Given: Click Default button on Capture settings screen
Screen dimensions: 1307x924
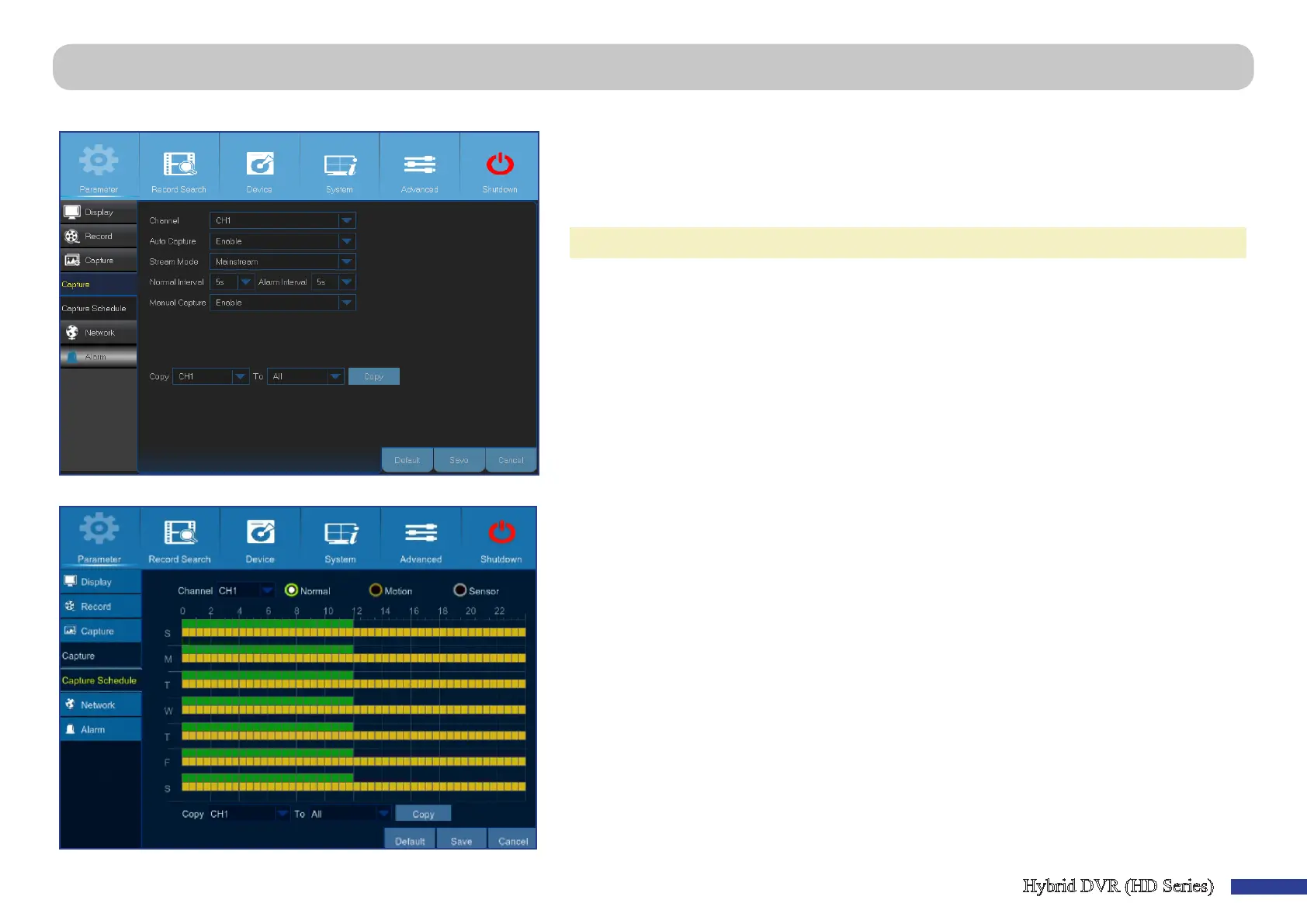Looking at the screenshot, I should [407, 460].
